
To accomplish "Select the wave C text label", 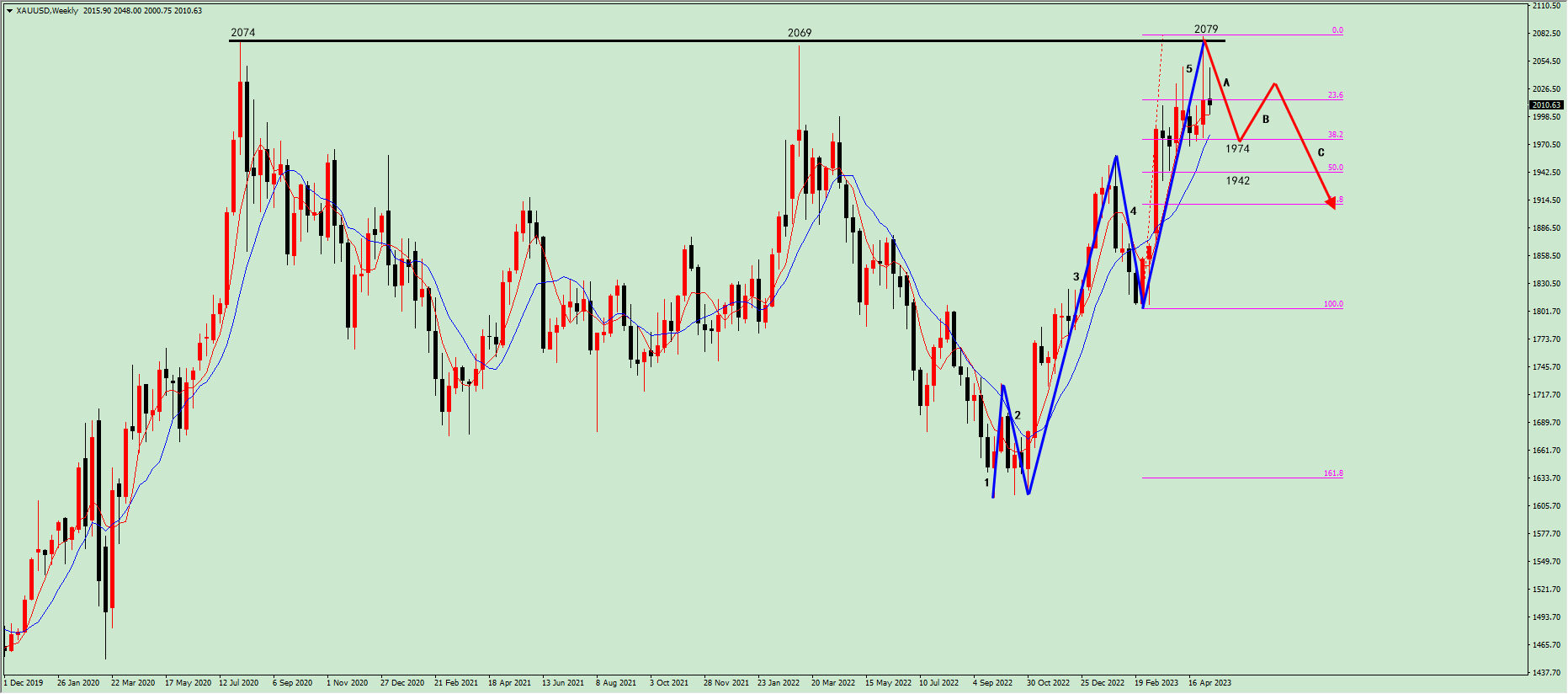I will [1321, 152].
